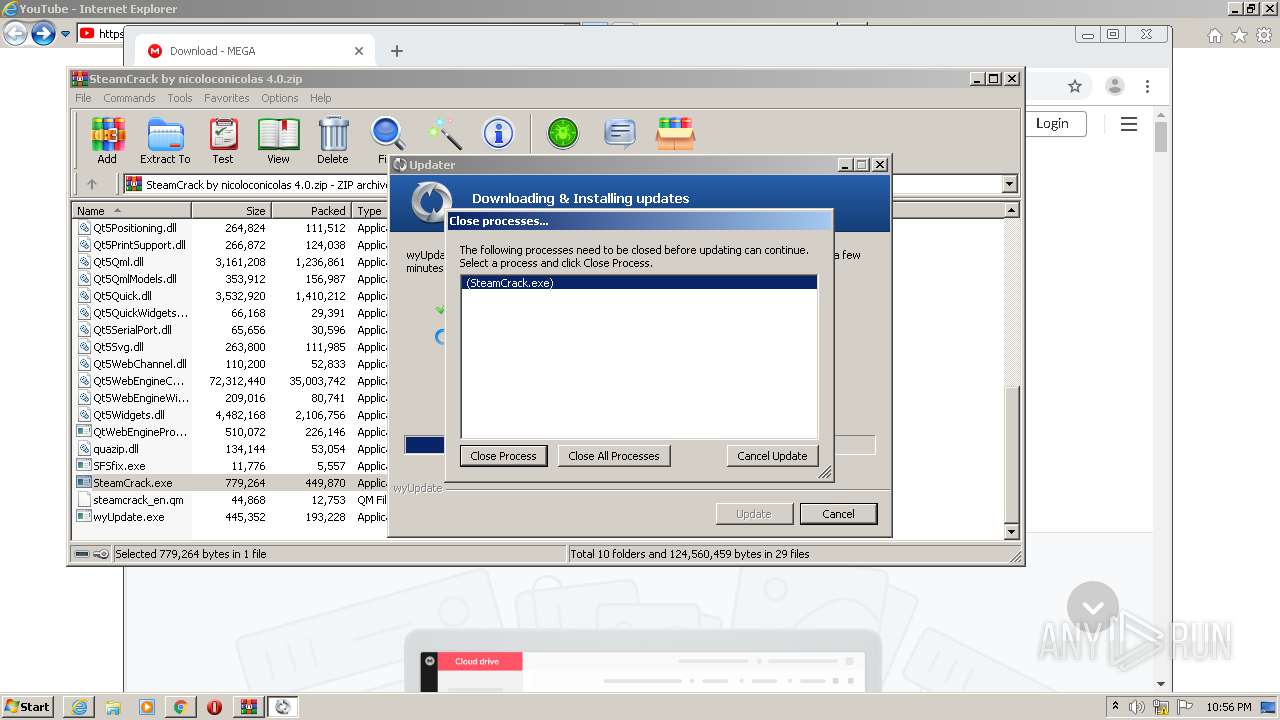Click Cancel in the Updater window
Image resolution: width=1280 pixels, height=720 pixels.
tap(838, 514)
